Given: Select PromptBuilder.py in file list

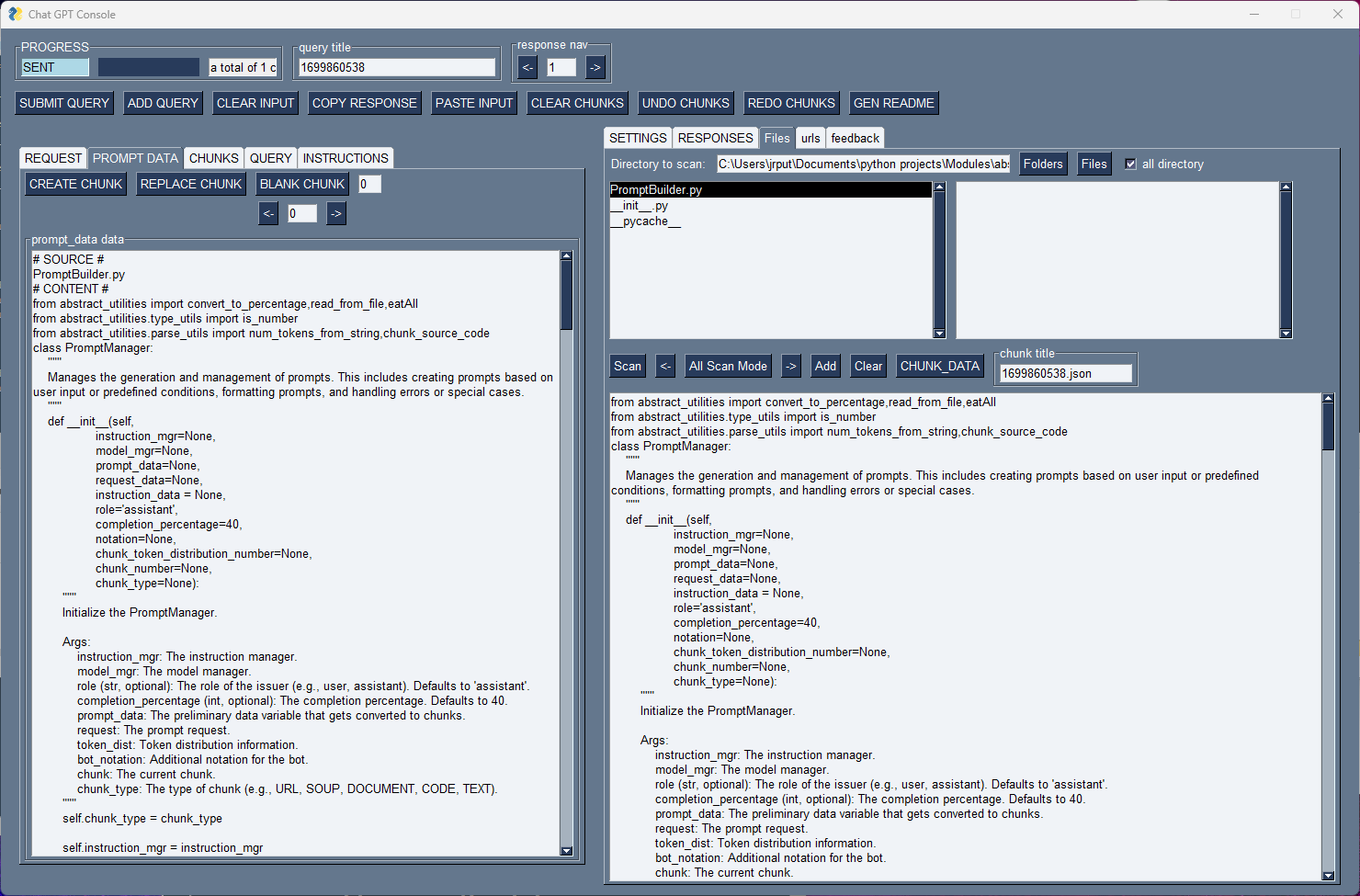Looking at the screenshot, I should tap(771, 190).
